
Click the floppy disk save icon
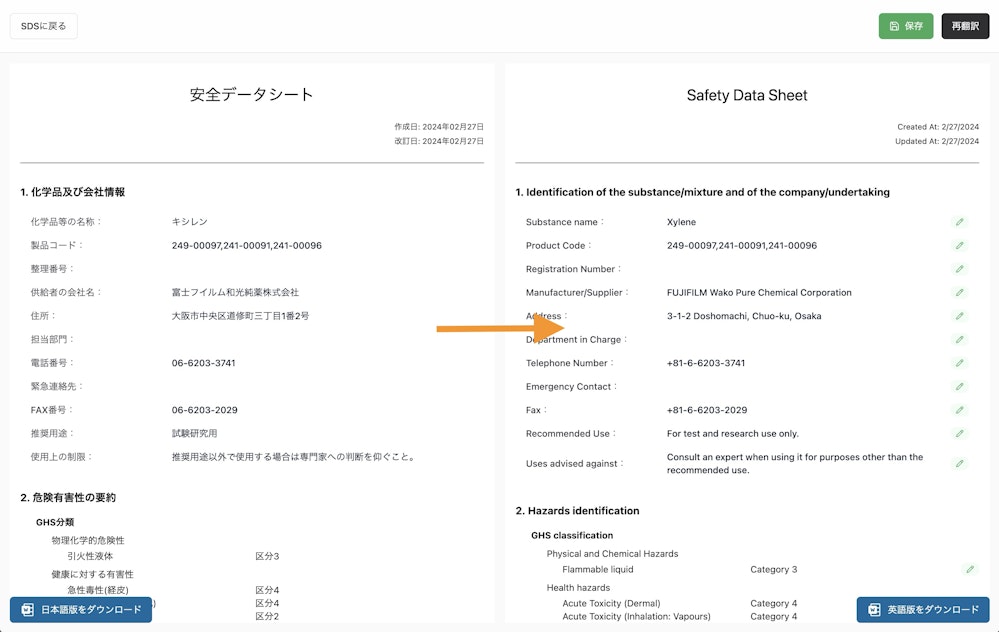click(893, 26)
